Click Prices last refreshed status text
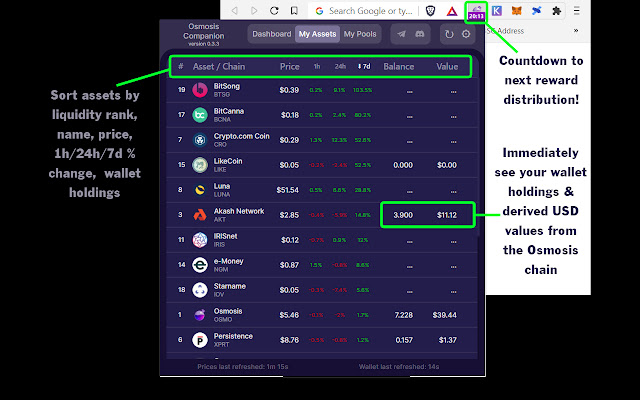640x400 pixels. 242,367
